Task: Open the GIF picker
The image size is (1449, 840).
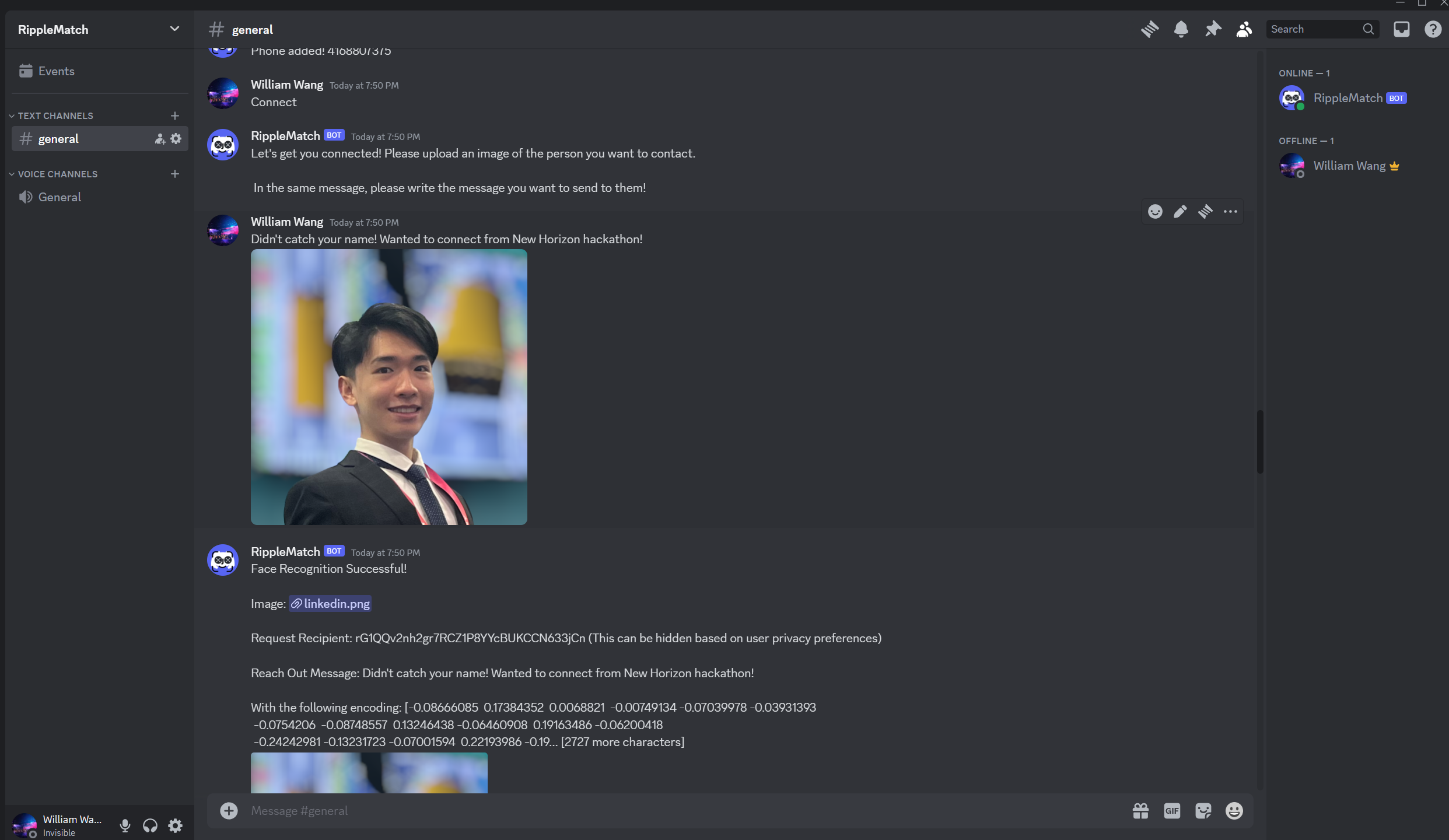Action: 1172,811
